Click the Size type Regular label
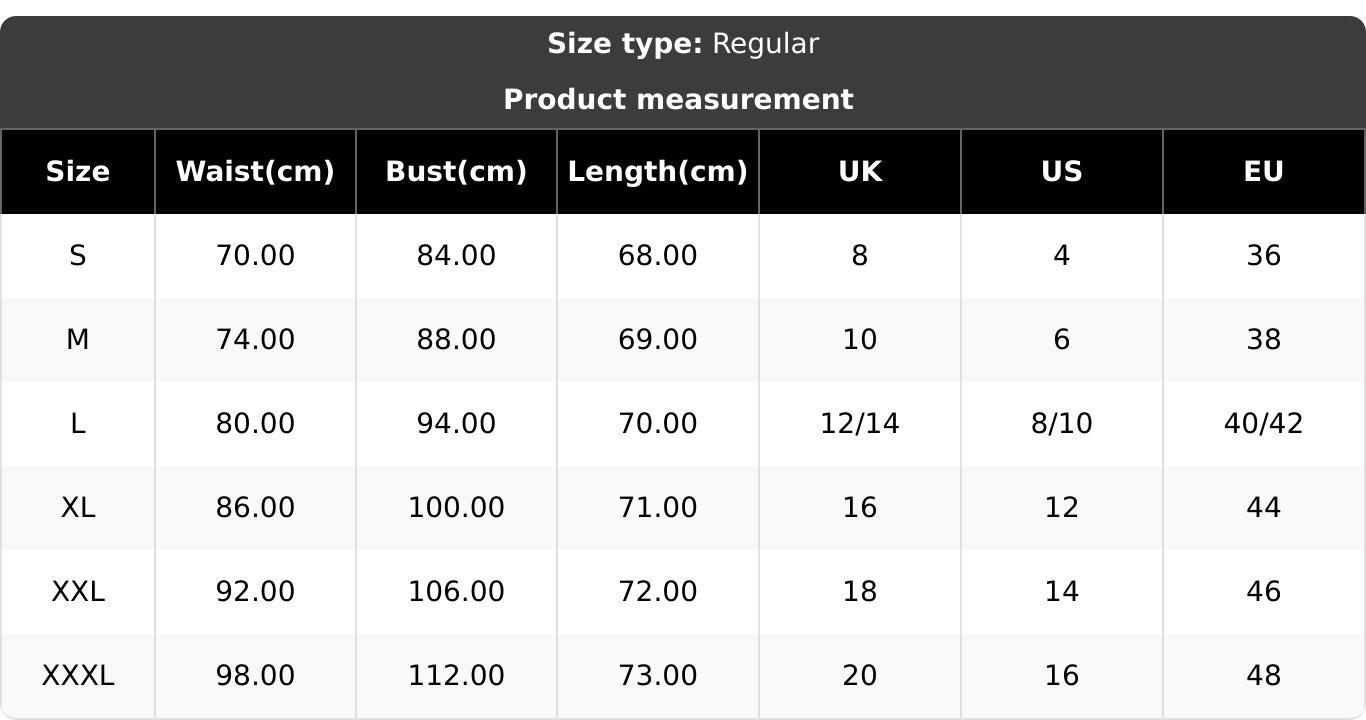 point(683,44)
